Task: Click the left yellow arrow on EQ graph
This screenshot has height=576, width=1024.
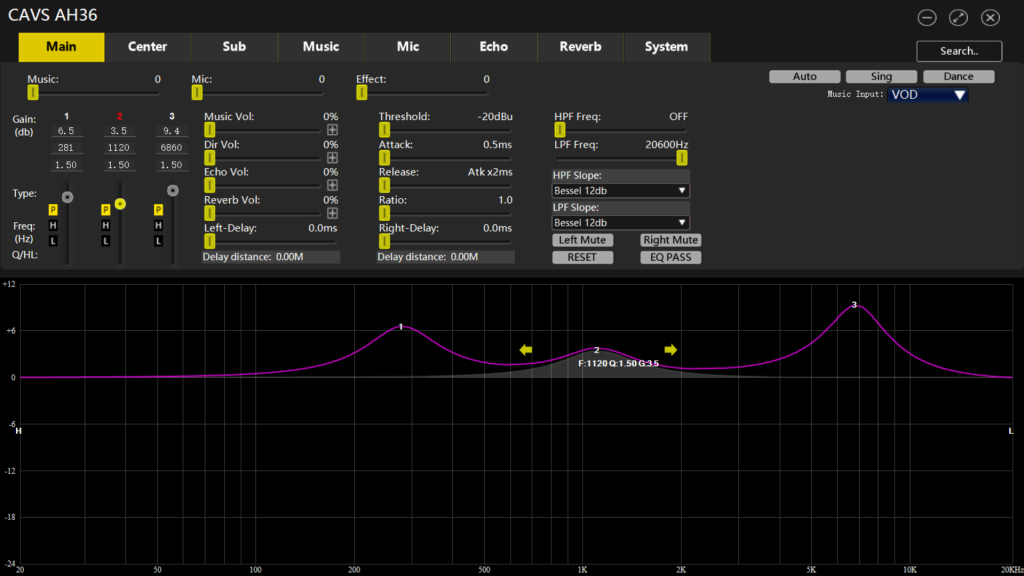Action: (526, 349)
